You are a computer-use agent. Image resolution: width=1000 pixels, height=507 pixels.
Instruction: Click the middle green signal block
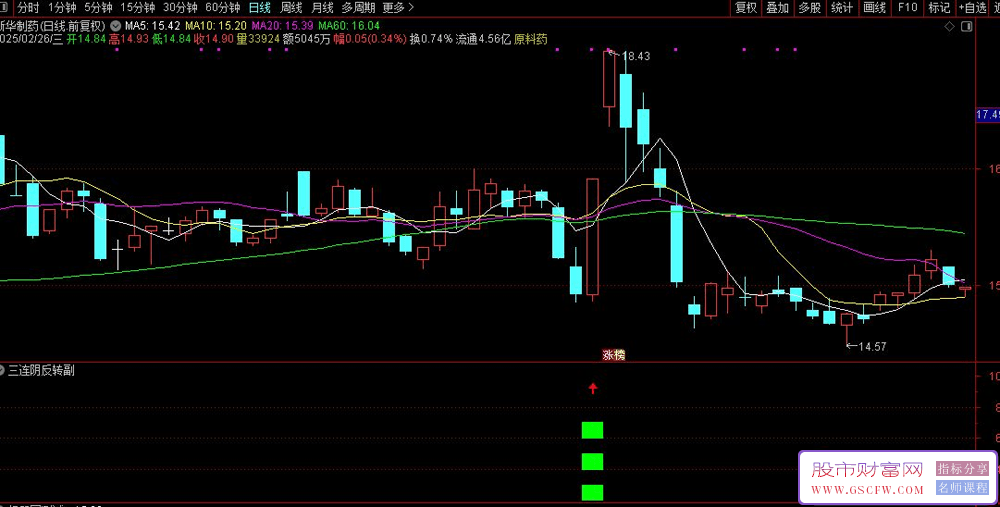pyautogui.click(x=592, y=461)
